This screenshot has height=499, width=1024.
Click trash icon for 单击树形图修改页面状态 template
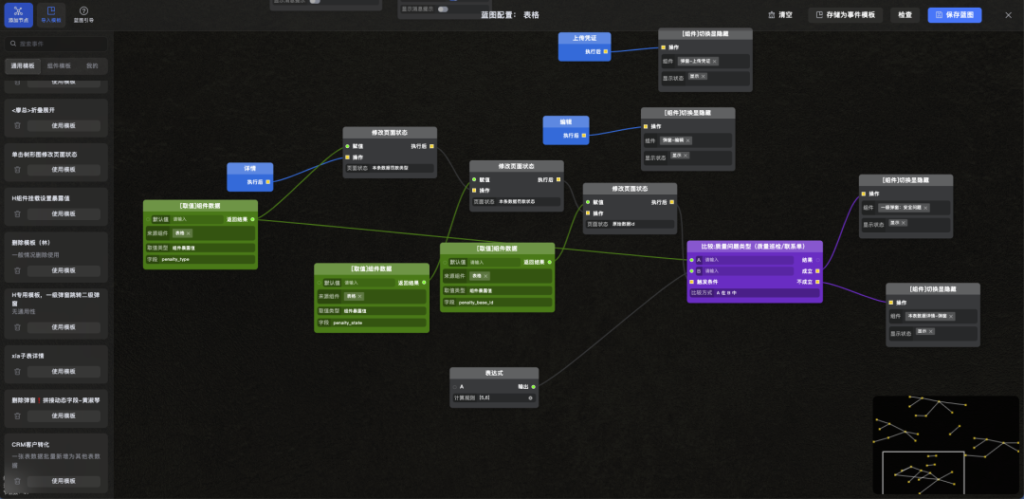coord(17,169)
